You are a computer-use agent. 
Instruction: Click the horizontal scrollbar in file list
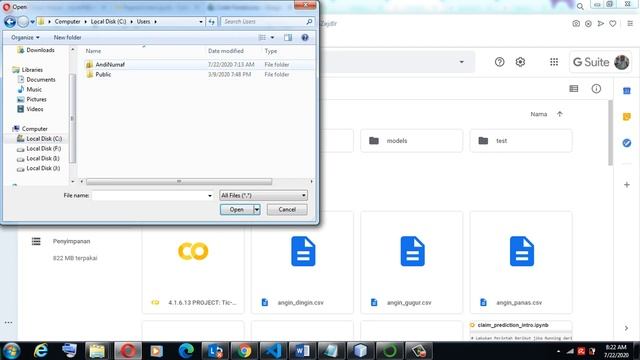[x=179, y=181]
